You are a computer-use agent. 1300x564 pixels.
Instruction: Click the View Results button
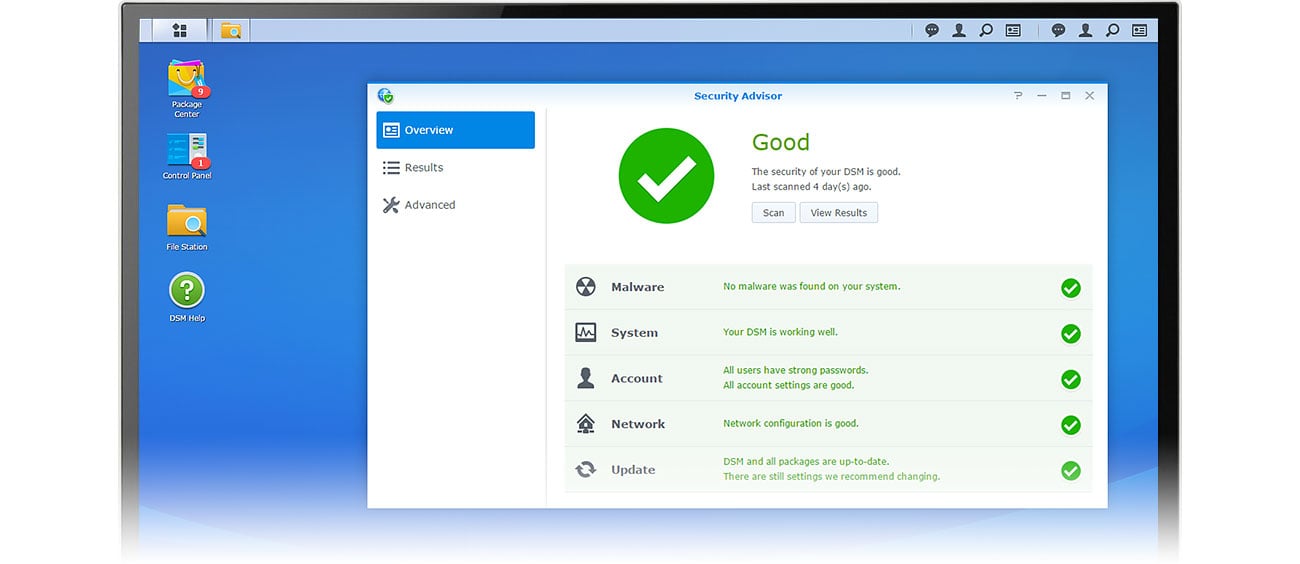pos(839,213)
